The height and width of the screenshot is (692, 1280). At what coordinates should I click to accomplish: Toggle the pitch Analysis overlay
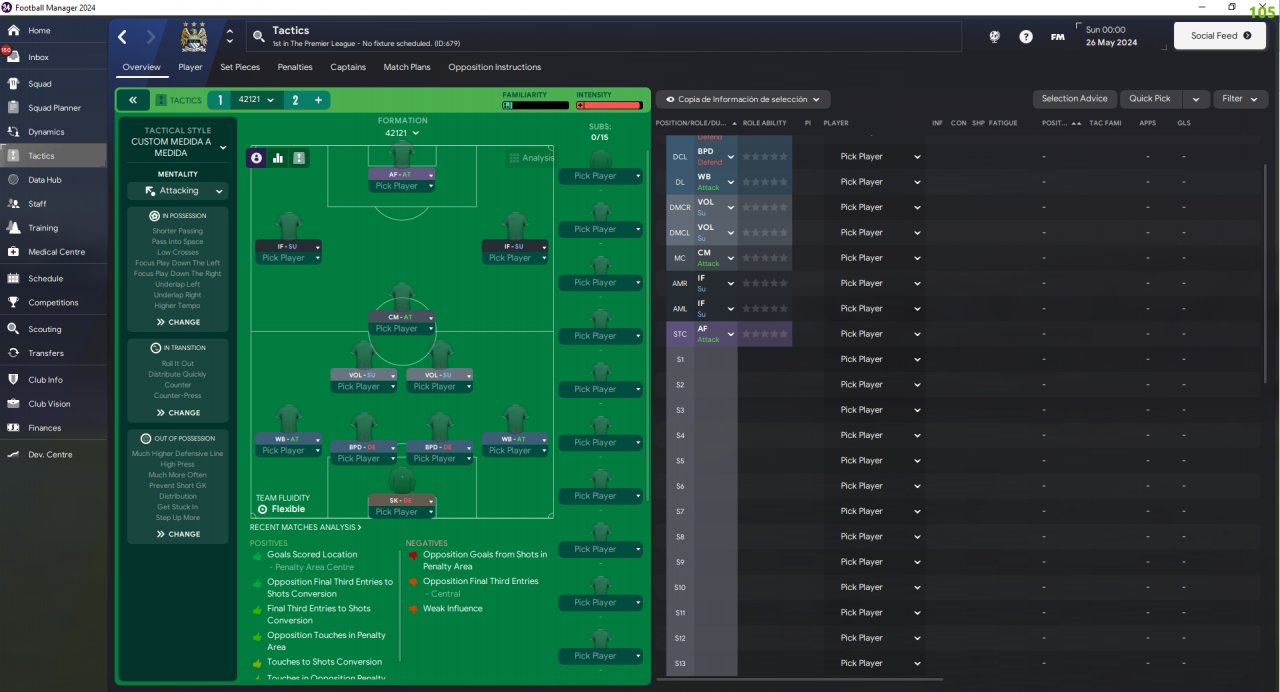(x=531, y=158)
